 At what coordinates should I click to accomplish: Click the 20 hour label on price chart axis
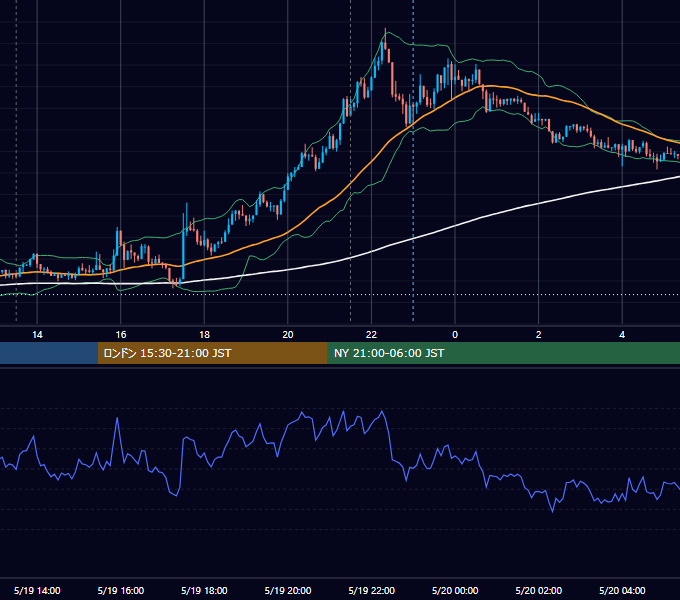tap(288, 335)
